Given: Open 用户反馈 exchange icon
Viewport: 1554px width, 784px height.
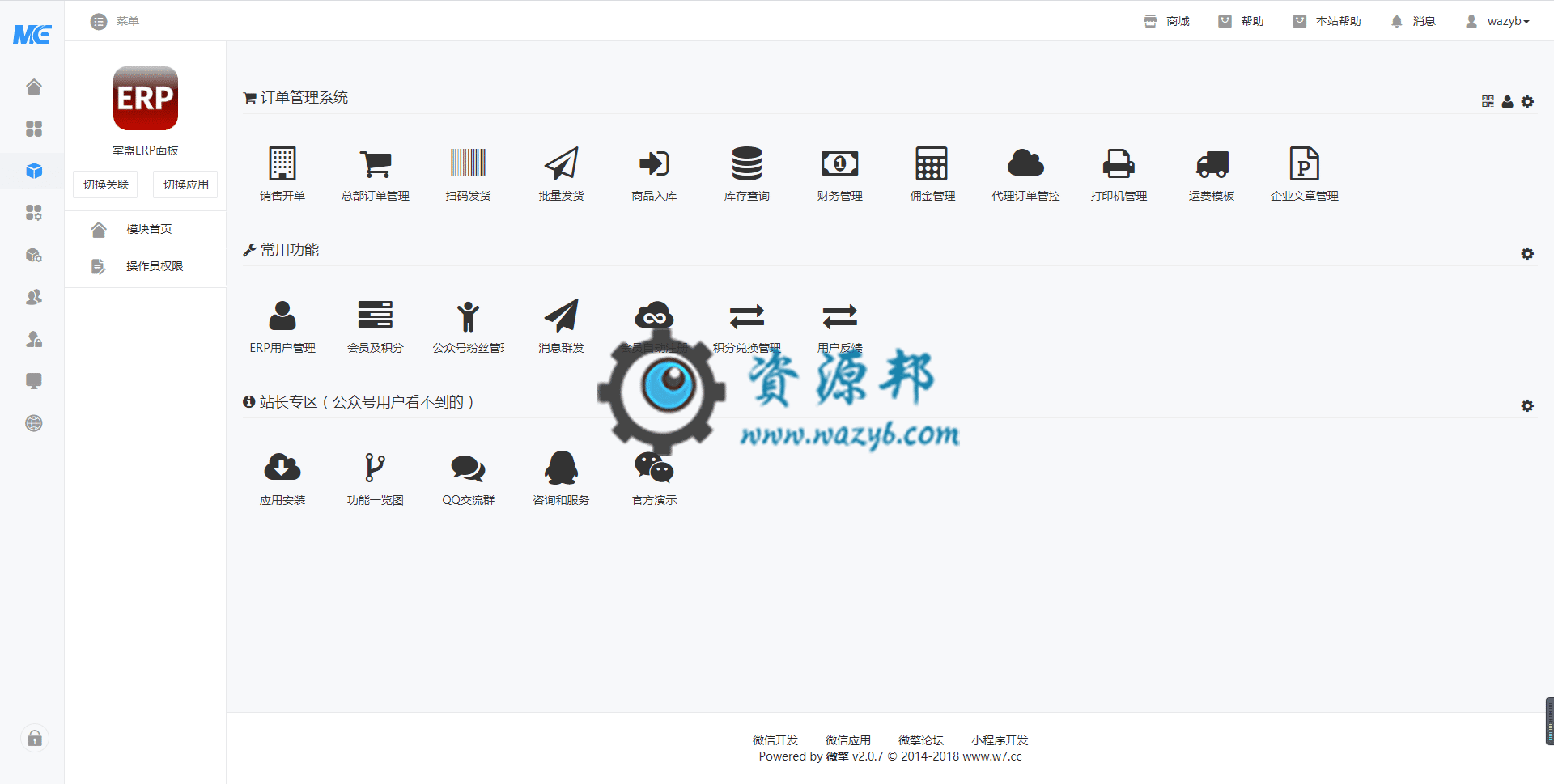Looking at the screenshot, I should tap(840, 316).
